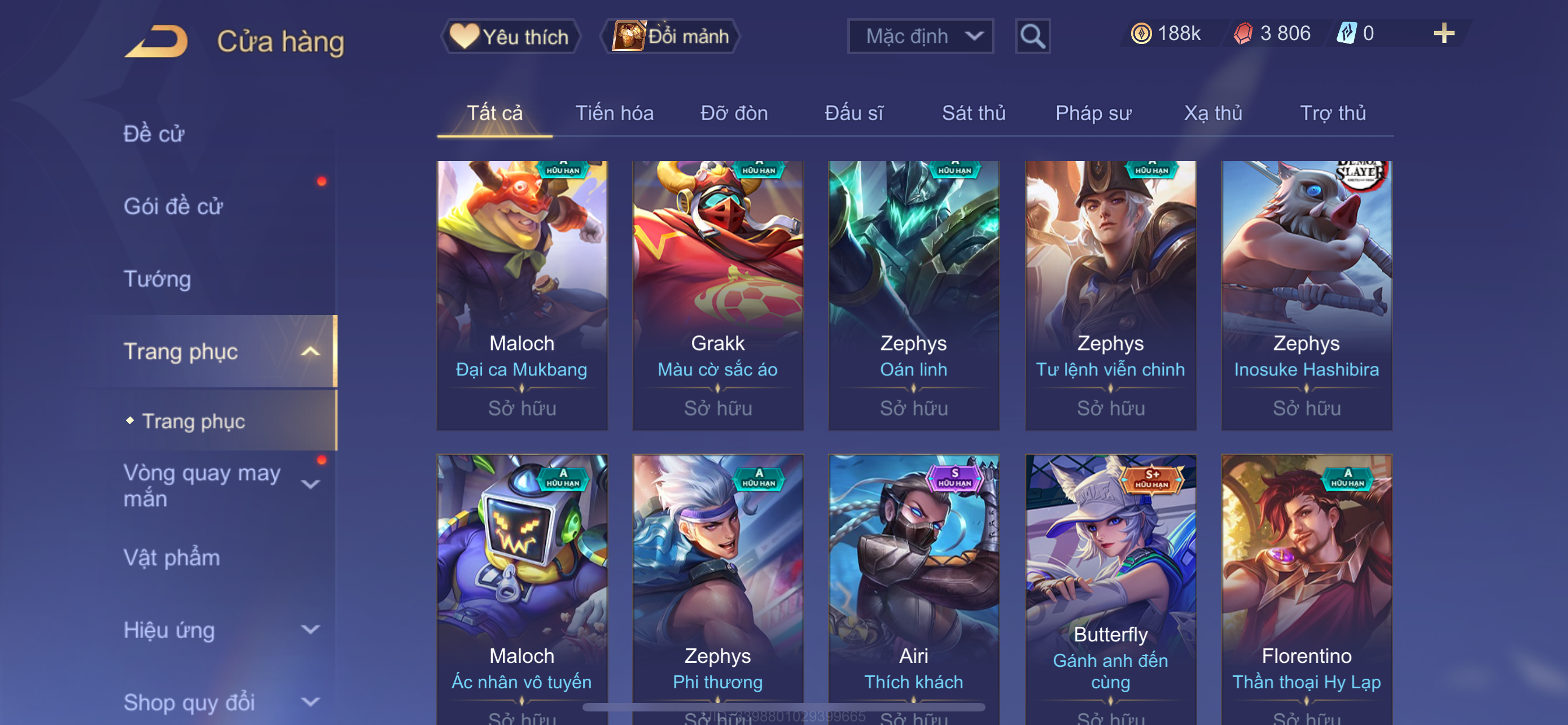Expand the Vòng quay may mắn section
Viewport: 1568px width, 725px height.
pyautogui.click(x=310, y=484)
